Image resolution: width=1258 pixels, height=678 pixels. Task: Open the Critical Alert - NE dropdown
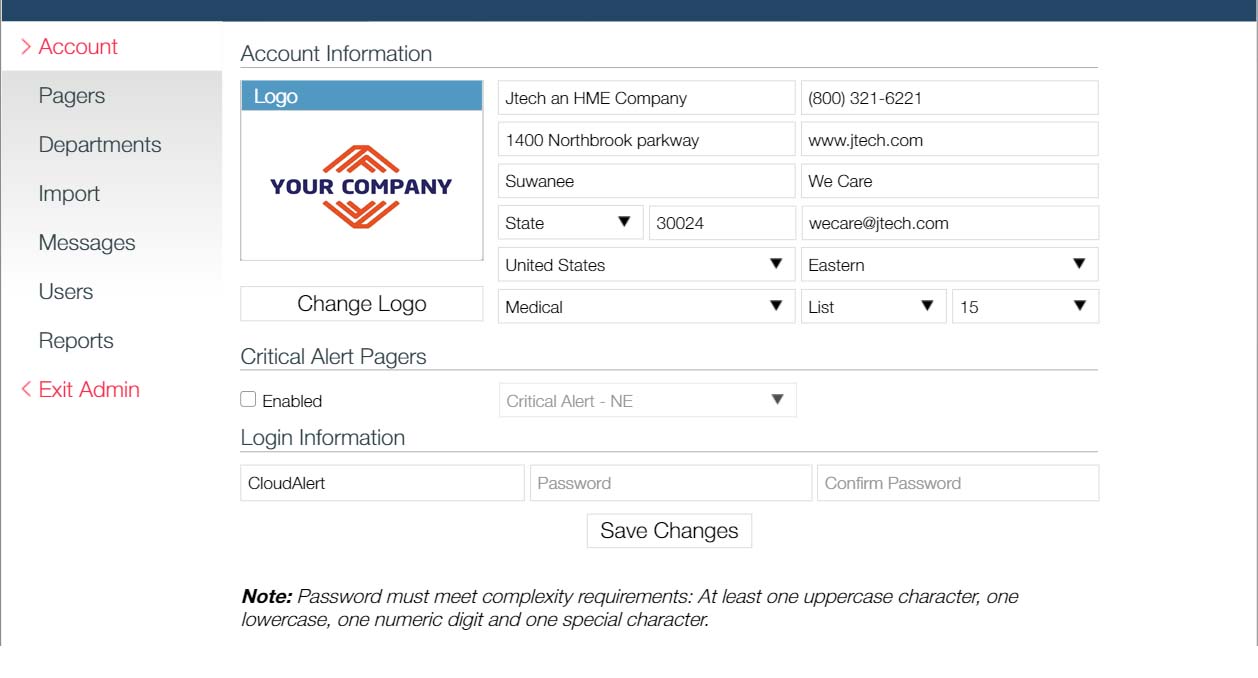647,401
